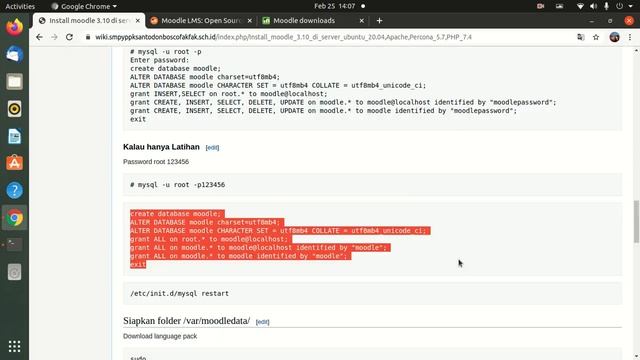Reload the current page

point(69,37)
